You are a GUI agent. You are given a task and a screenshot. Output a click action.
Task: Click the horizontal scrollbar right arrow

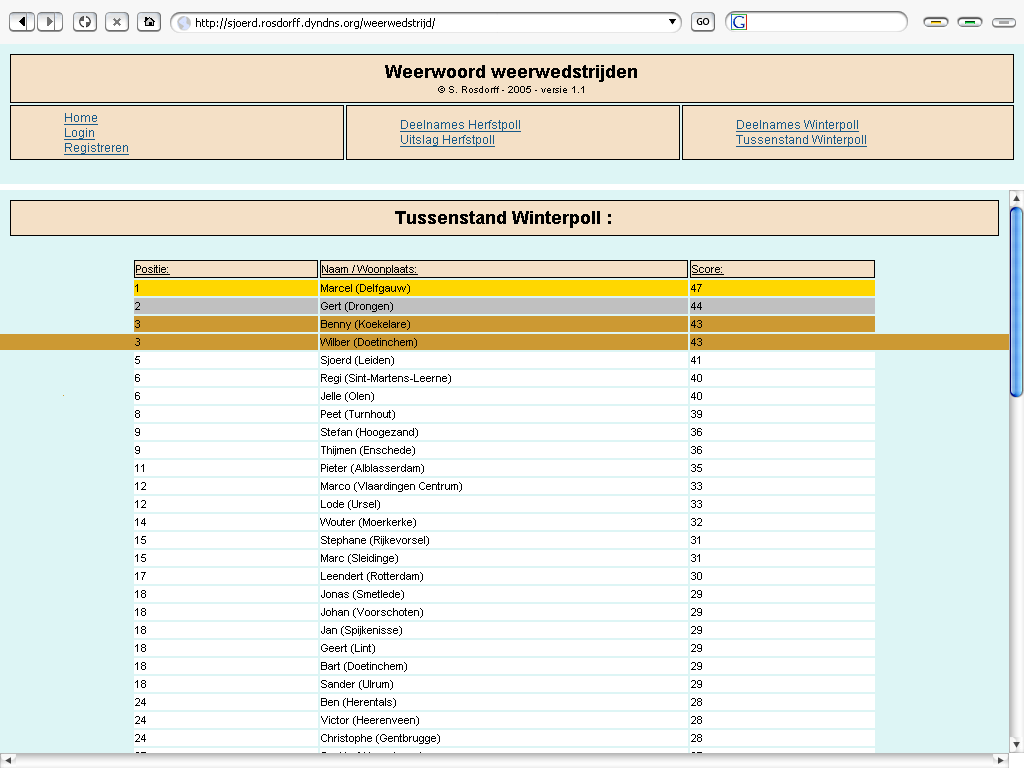[1001, 761]
